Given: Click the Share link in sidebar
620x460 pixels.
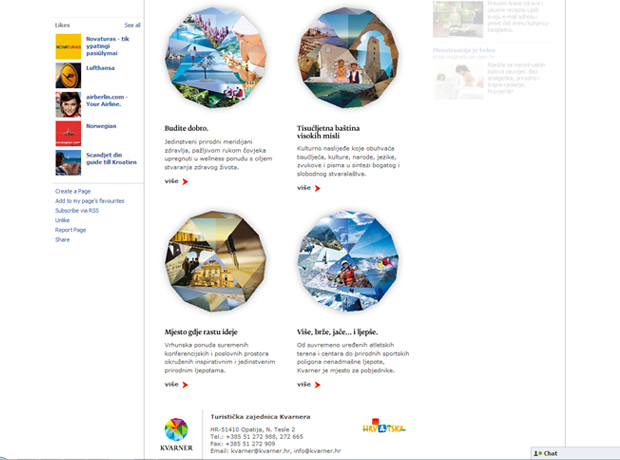Looking at the screenshot, I should [x=62, y=240].
